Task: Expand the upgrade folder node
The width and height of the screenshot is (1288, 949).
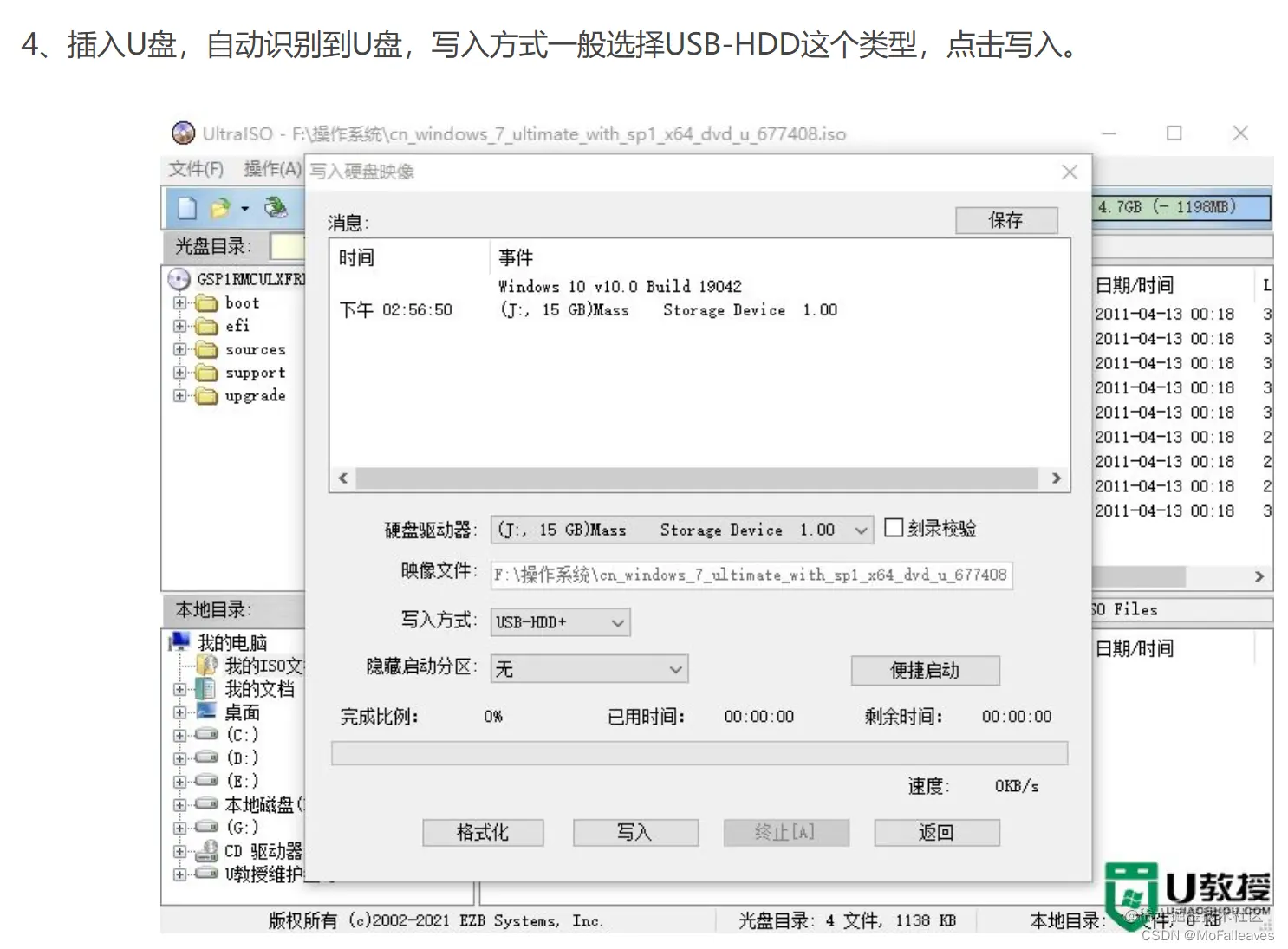Action: [x=179, y=396]
